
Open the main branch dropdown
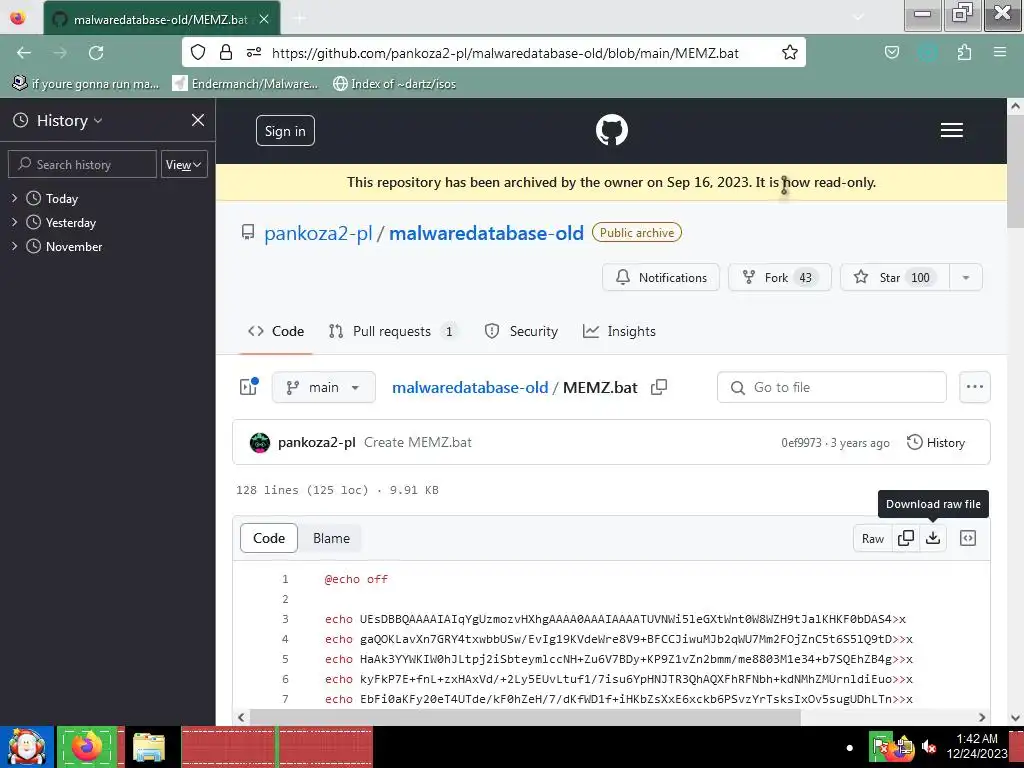point(323,387)
